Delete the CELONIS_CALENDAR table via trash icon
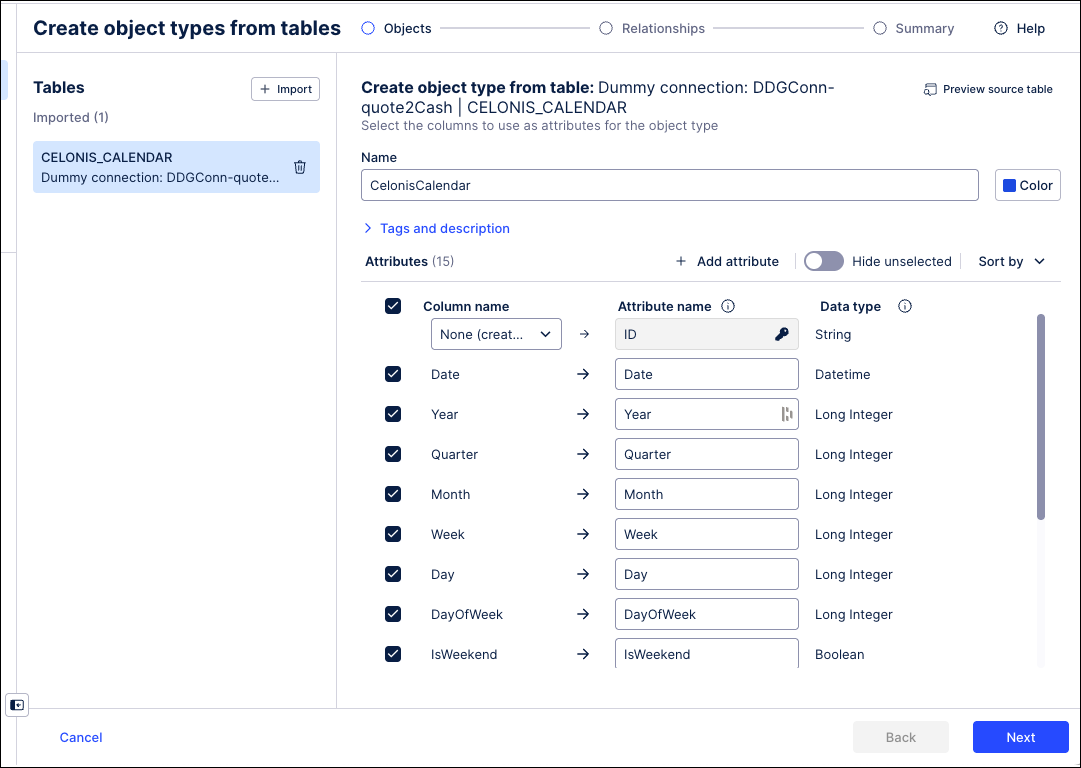Viewport: 1081px width, 768px height. tap(299, 167)
